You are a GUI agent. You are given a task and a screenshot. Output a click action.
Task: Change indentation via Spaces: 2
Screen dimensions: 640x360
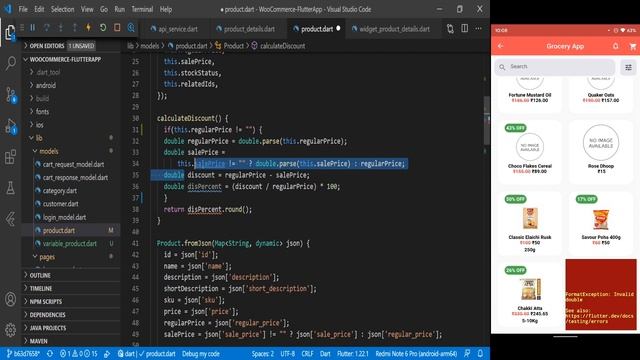click(x=262, y=354)
